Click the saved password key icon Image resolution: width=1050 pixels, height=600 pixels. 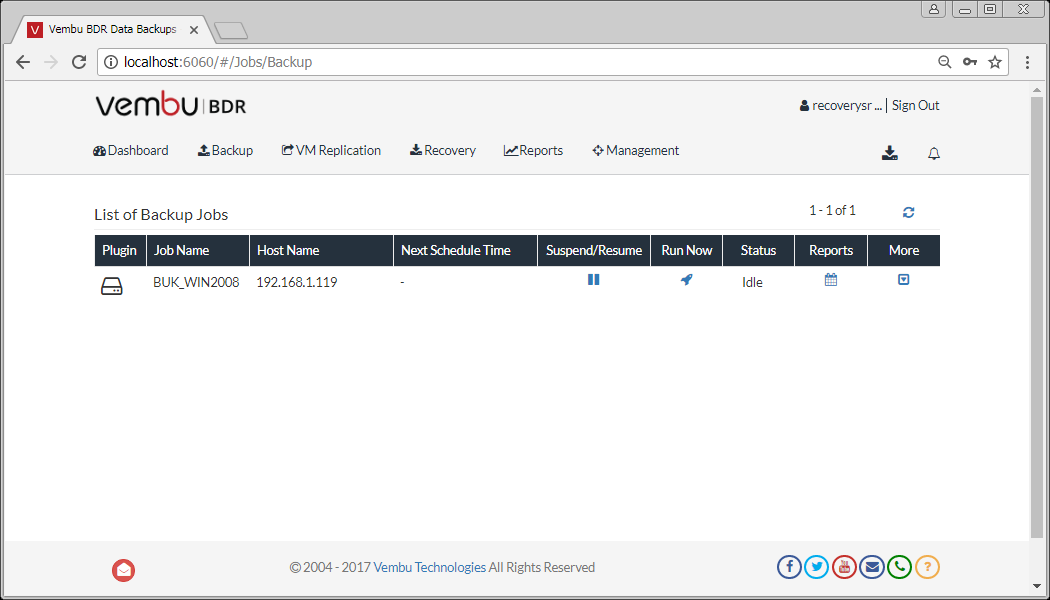click(x=970, y=62)
